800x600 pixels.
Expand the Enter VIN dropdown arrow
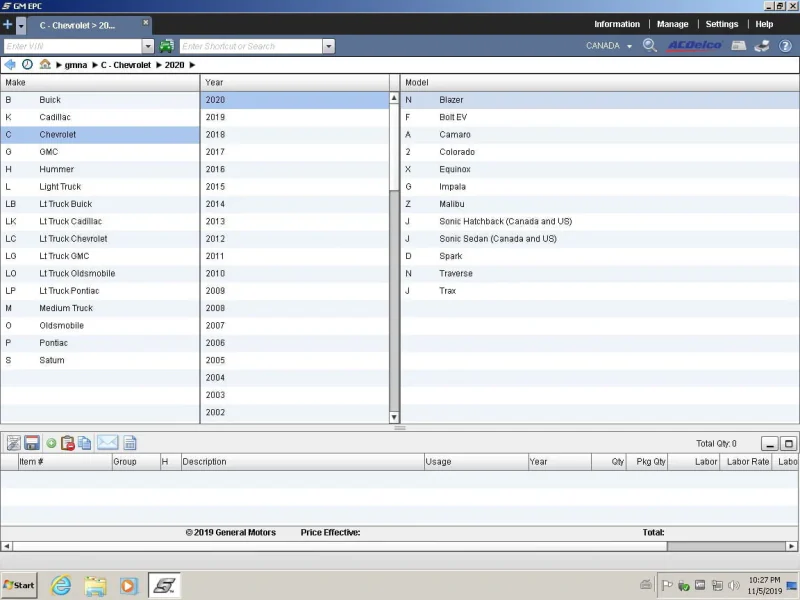point(148,46)
